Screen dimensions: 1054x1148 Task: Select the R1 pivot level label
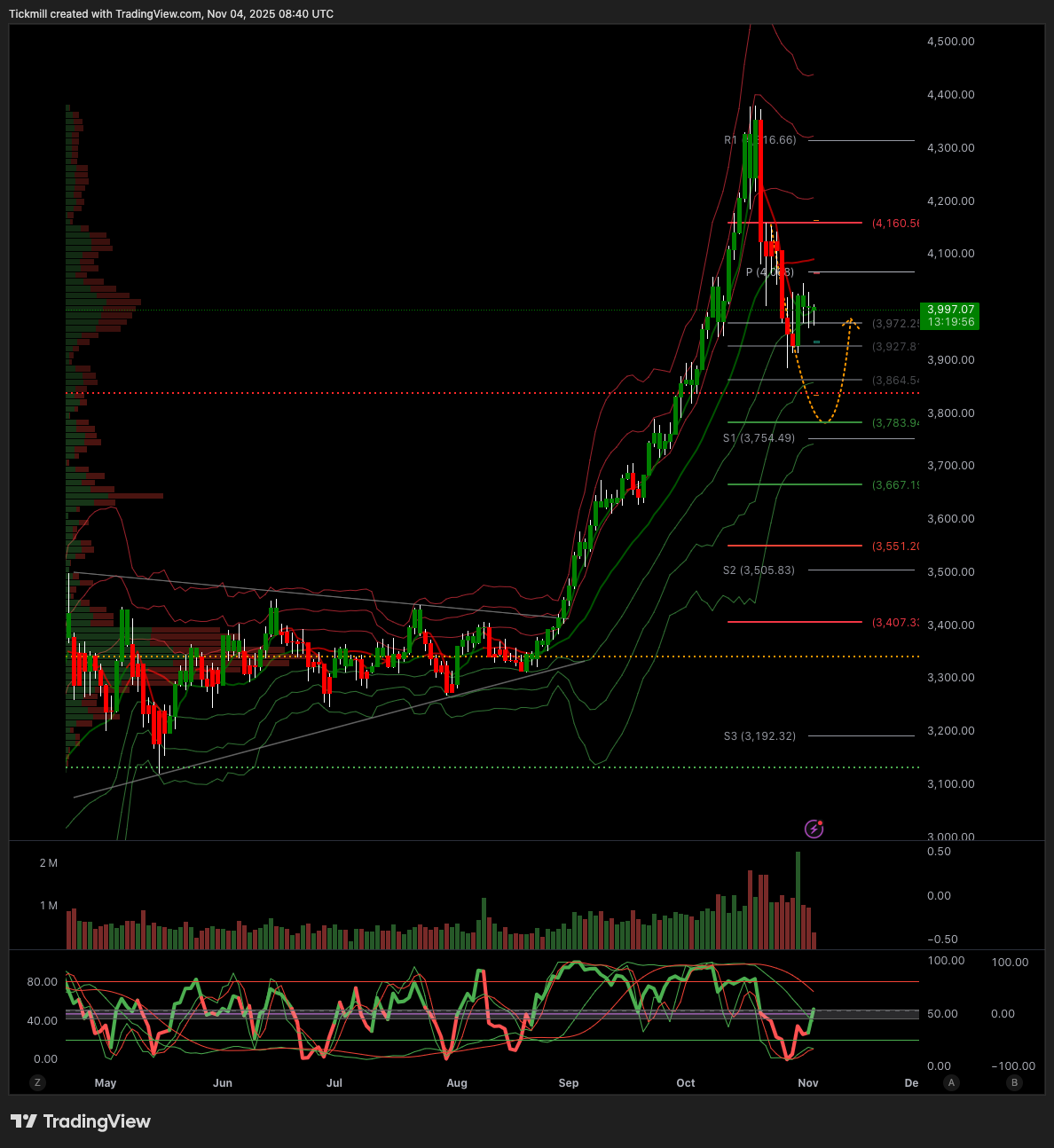pyautogui.click(x=759, y=140)
